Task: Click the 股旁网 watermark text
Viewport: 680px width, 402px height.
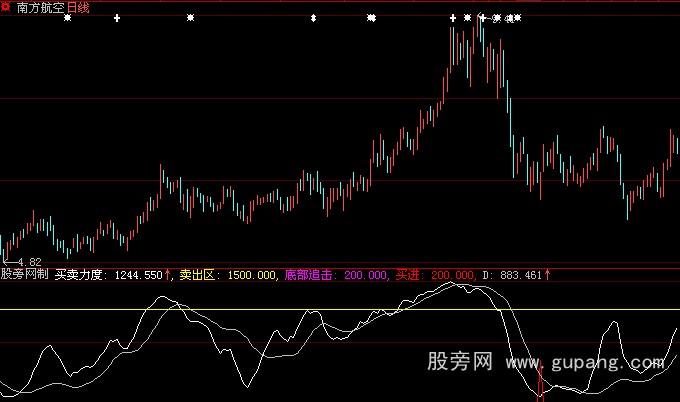Action: (x=459, y=359)
